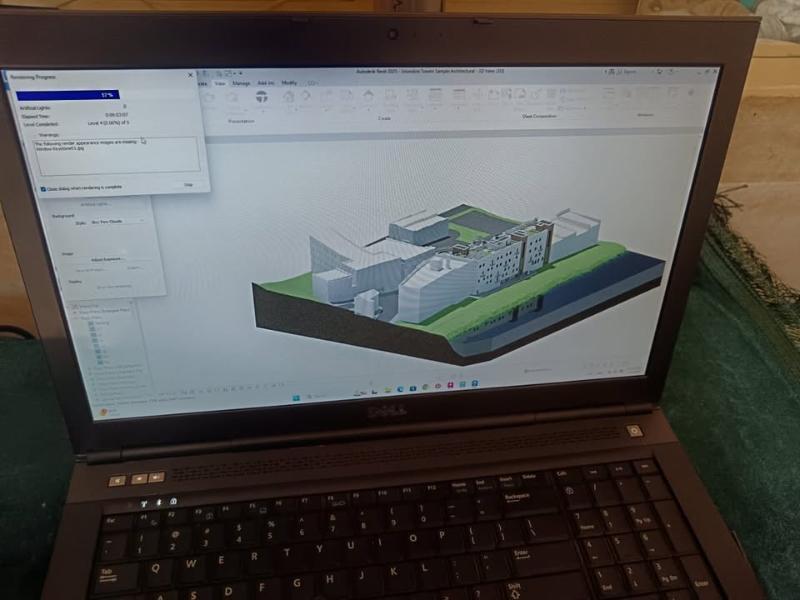Switch to the Manage ribbon tab
Screen dimensions: 800x600
point(241,83)
